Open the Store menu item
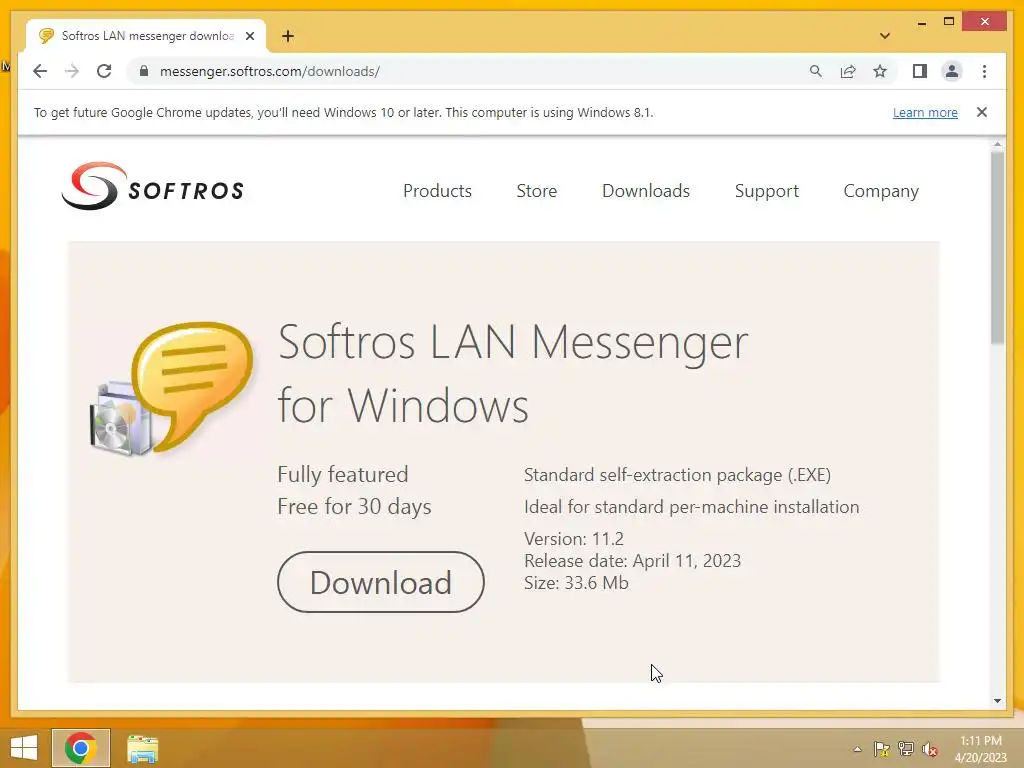 point(536,191)
